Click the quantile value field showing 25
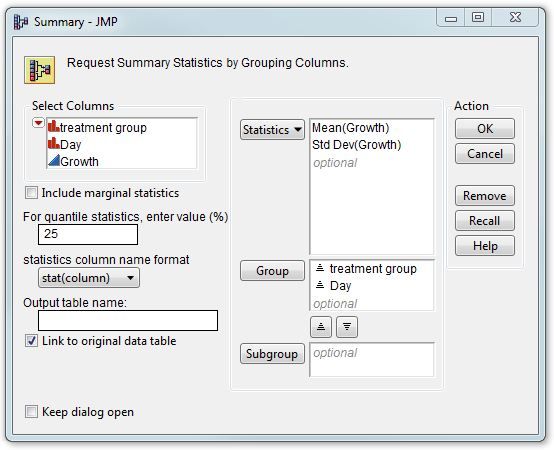The height and width of the screenshot is (450, 554). tap(88, 234)
